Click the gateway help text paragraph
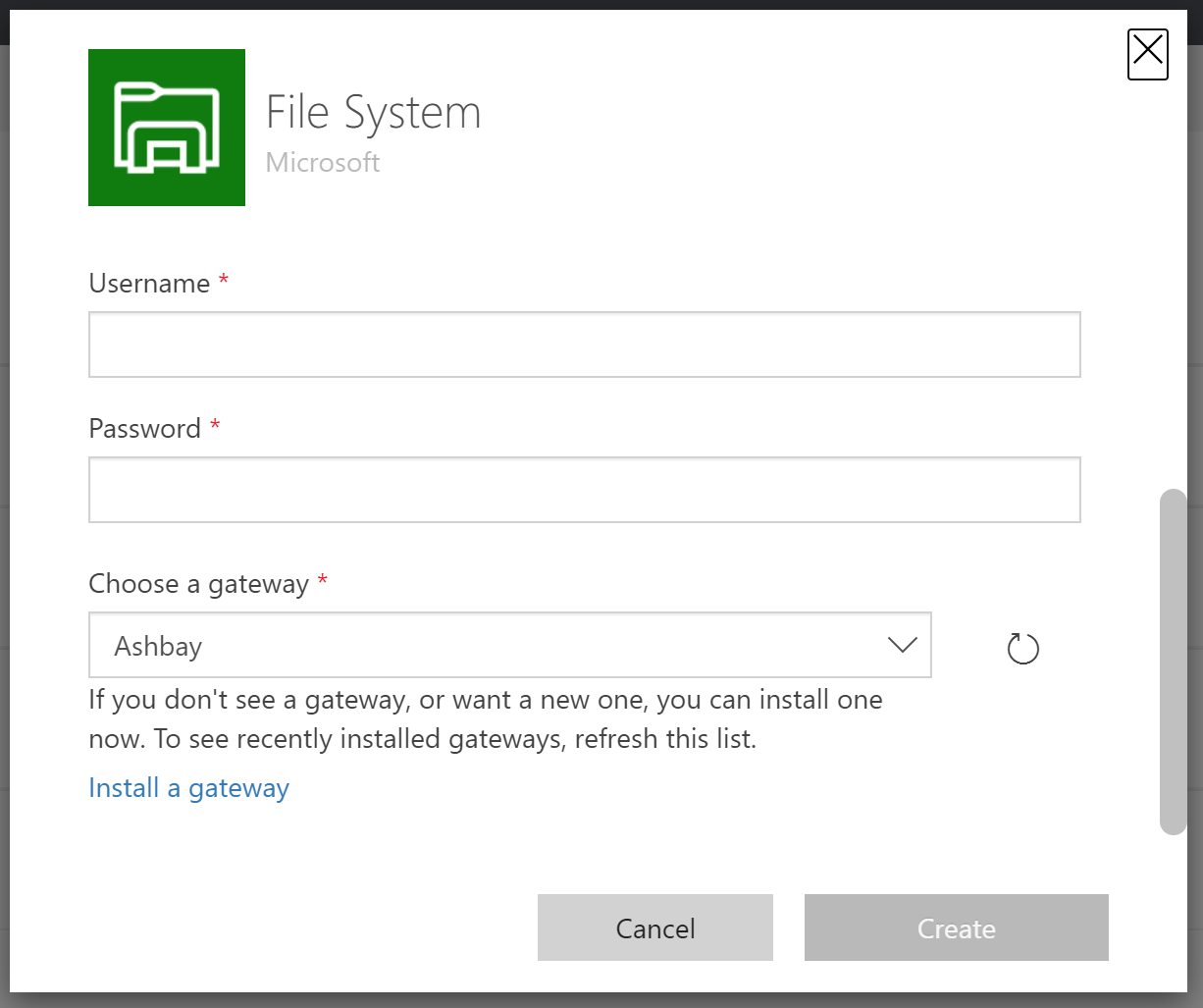The width and height of the screenshot is (1203, 1008). [486, 718]
